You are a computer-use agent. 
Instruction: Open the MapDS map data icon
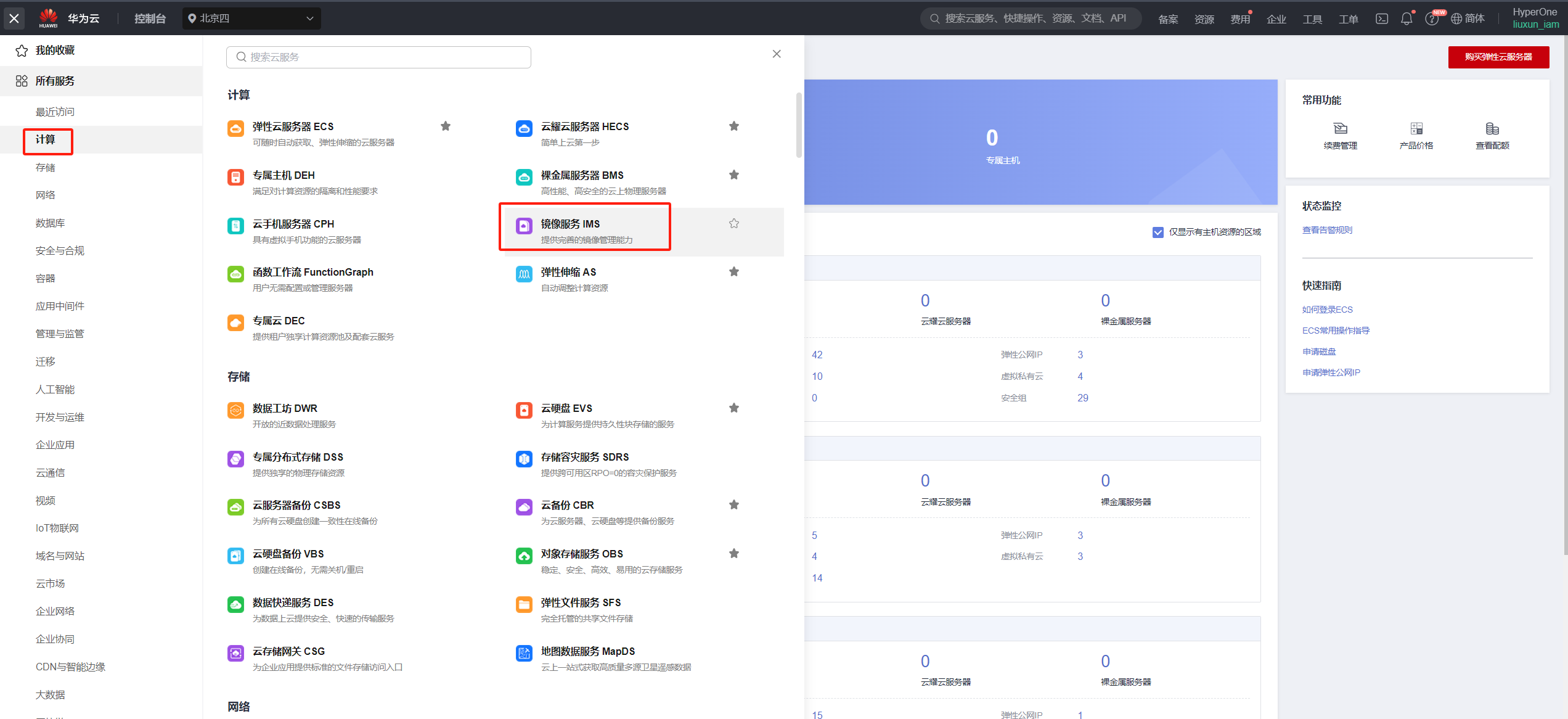point(524,653)
